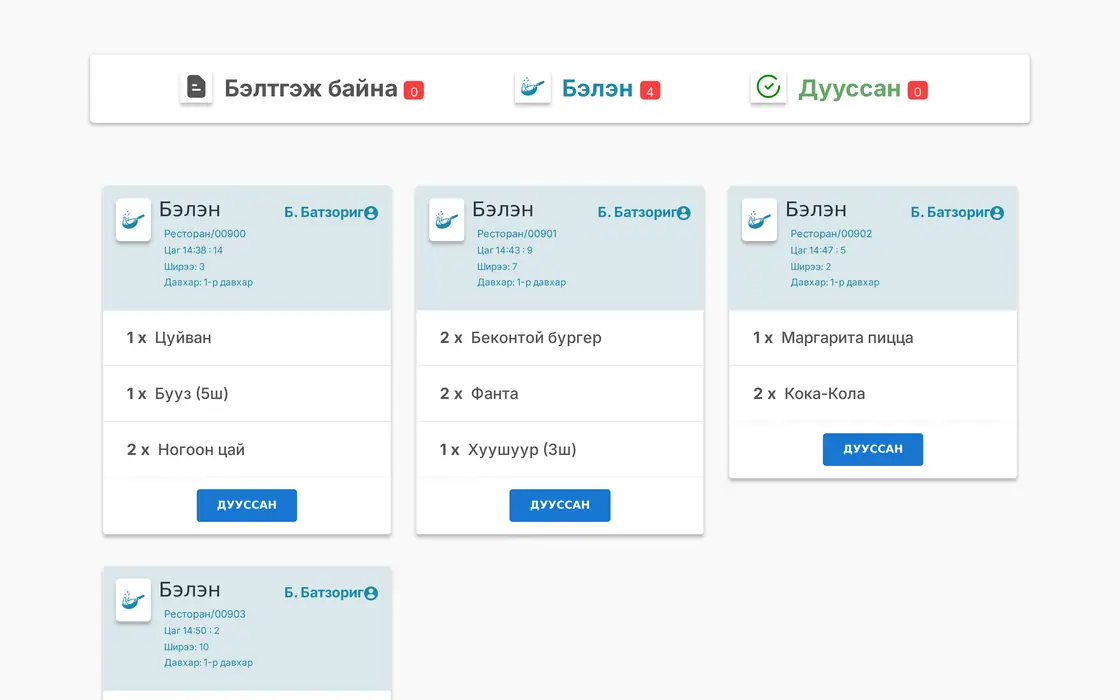Viewport: 1120px width, 700px height.
Task: Click the pan icon on order Ресторан/00902
Action: pyautogui.click(x=759, y=219)
